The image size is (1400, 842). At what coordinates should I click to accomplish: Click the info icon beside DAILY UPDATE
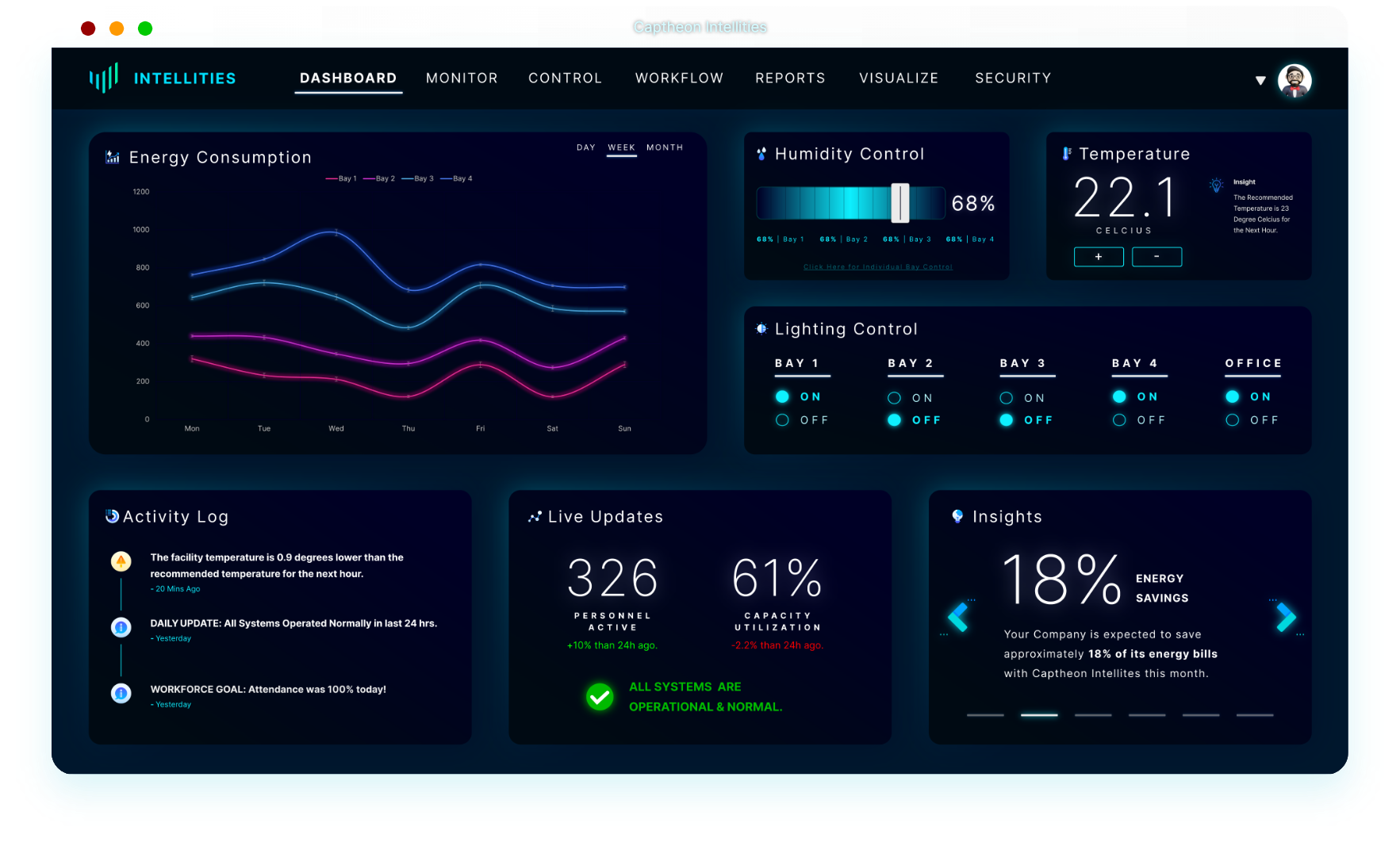tap(121, 627)
